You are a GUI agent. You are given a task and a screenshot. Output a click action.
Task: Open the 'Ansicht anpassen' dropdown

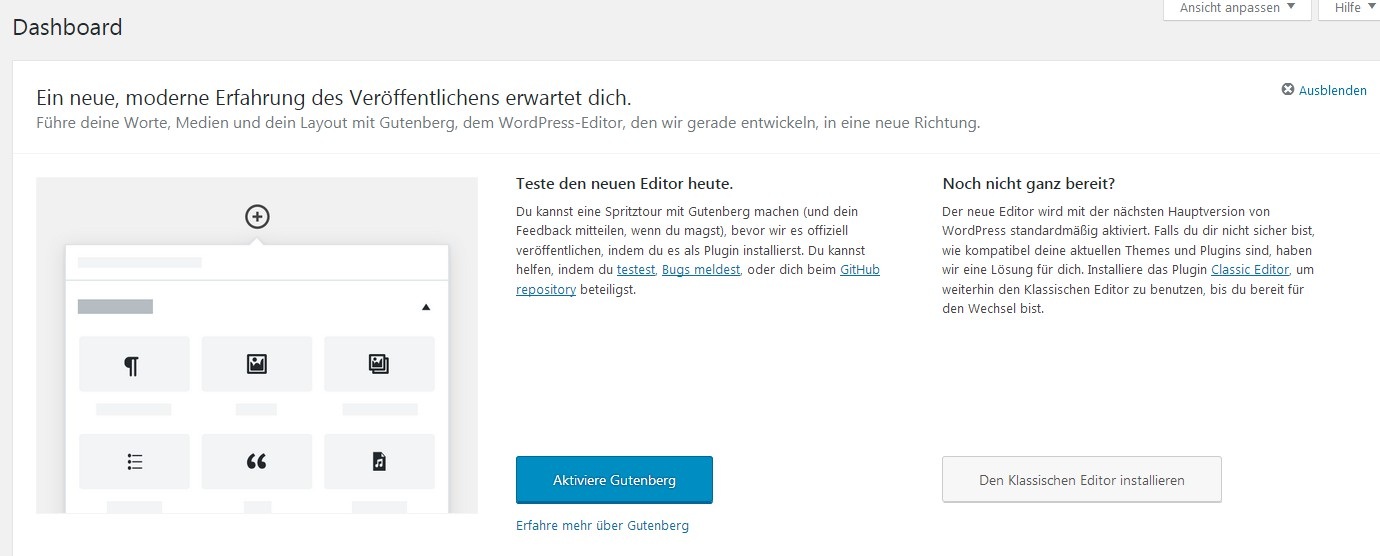[x=1236, y=8]
